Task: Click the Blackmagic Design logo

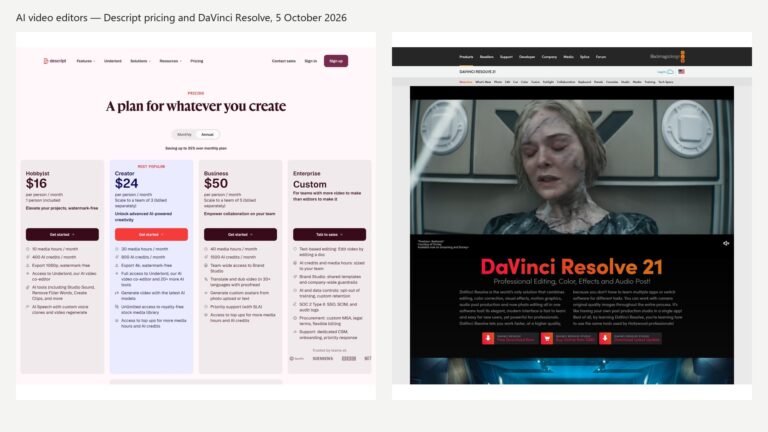Action: pyautogui.click(x=668, y=56)
